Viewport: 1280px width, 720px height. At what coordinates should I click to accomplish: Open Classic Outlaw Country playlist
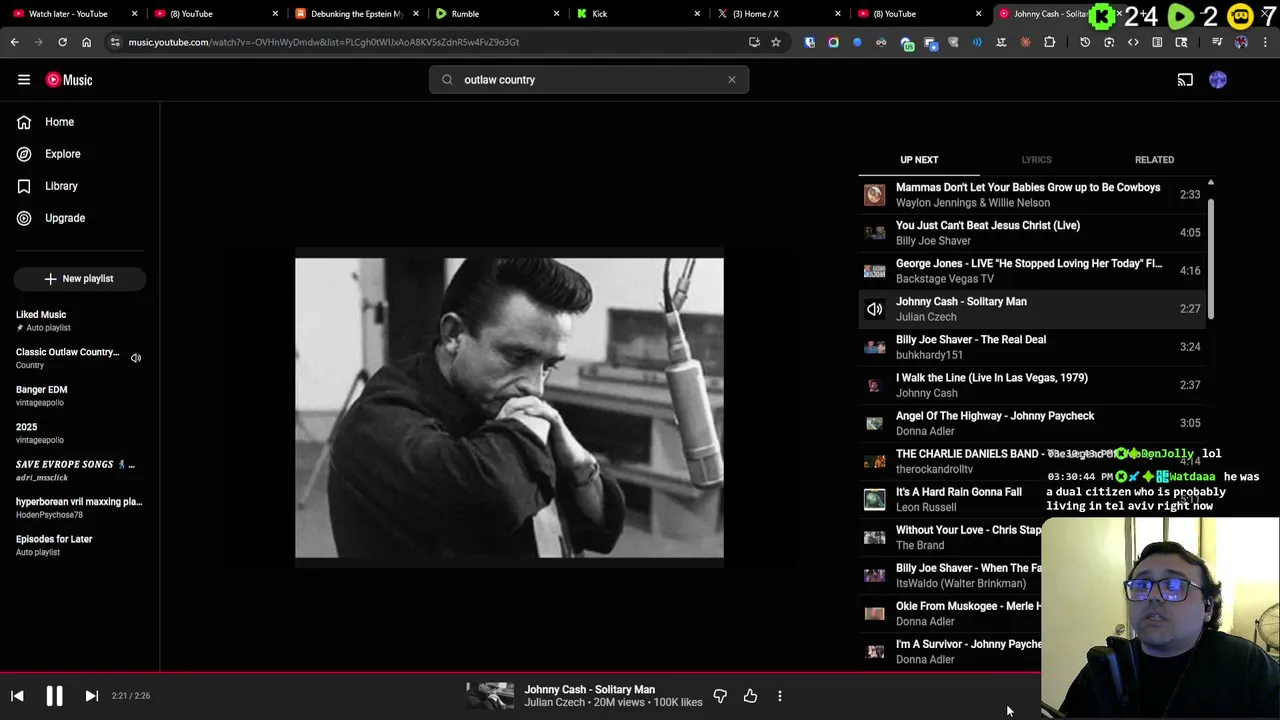(x=67, y=358)
